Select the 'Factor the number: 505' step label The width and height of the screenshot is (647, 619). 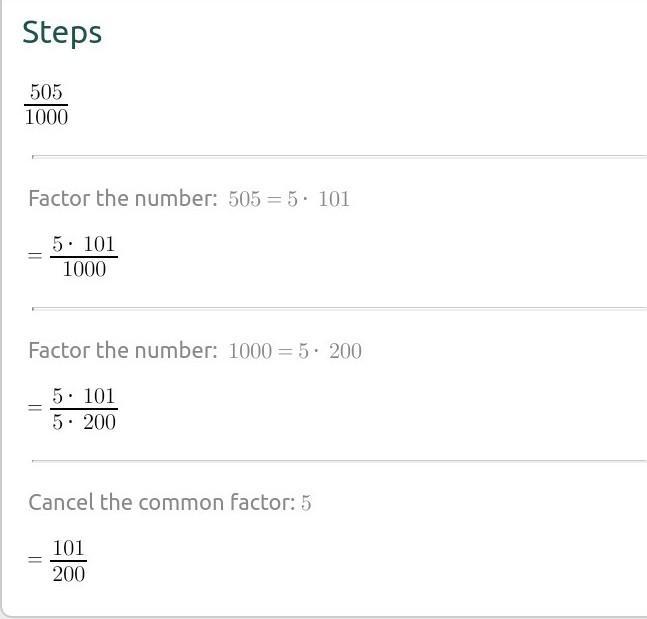(122, 198)
